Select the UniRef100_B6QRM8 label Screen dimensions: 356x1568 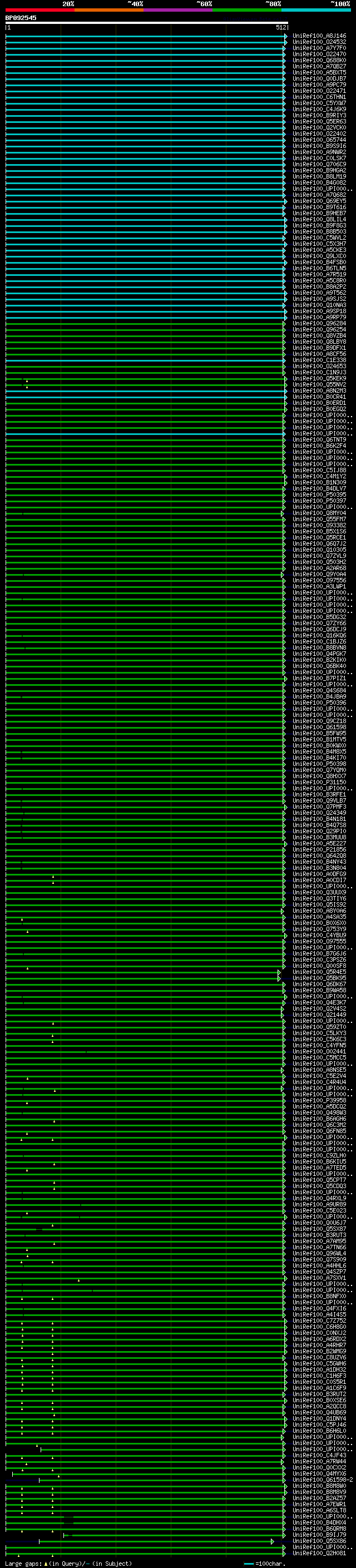pos(319,1529)
